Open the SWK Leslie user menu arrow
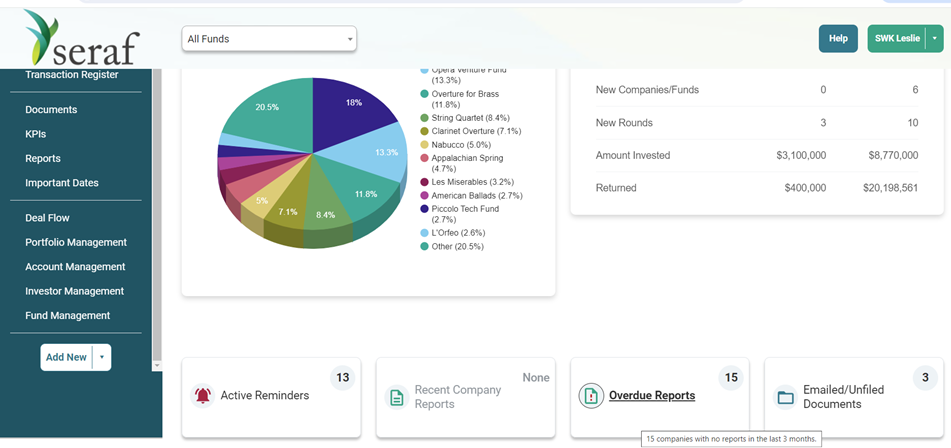 pyautogui.click(x=935, y=39)
